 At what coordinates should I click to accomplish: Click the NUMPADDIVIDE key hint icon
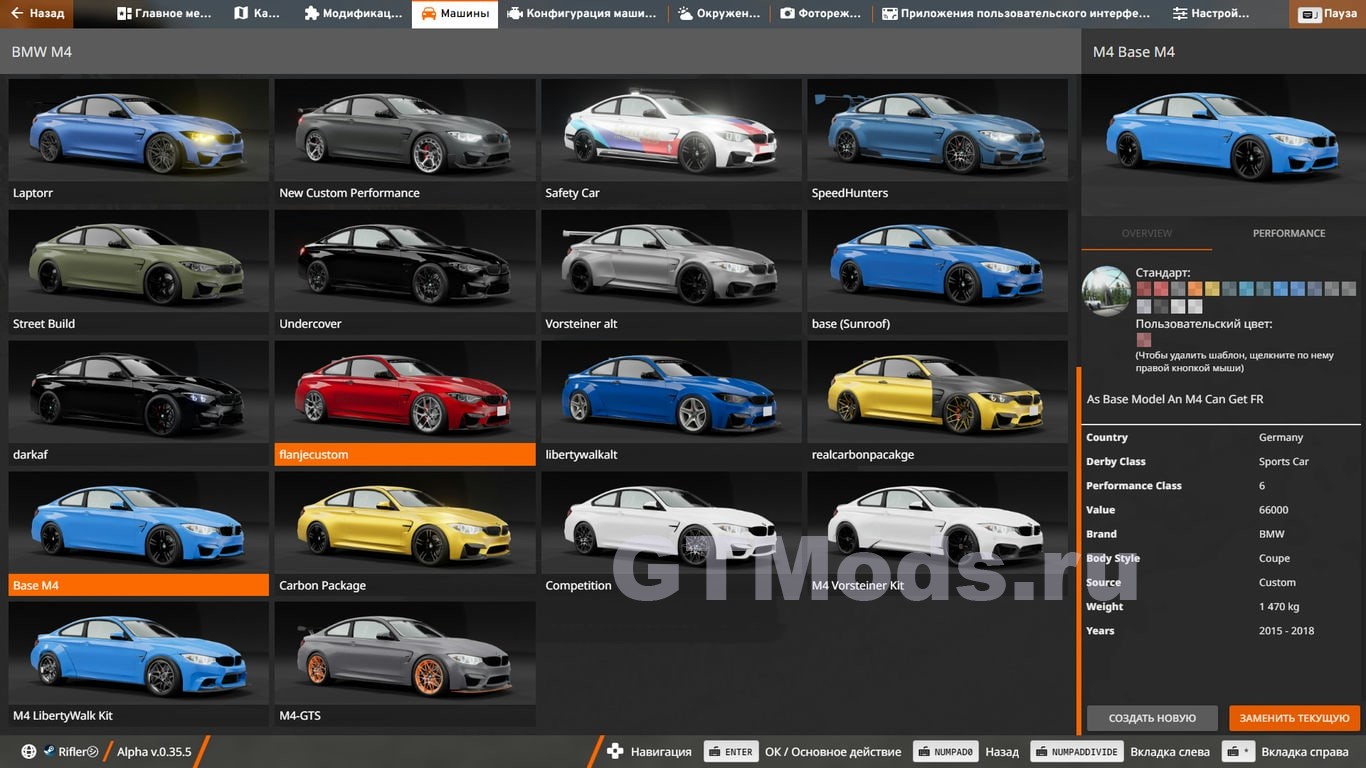(x=1076, y=752)
